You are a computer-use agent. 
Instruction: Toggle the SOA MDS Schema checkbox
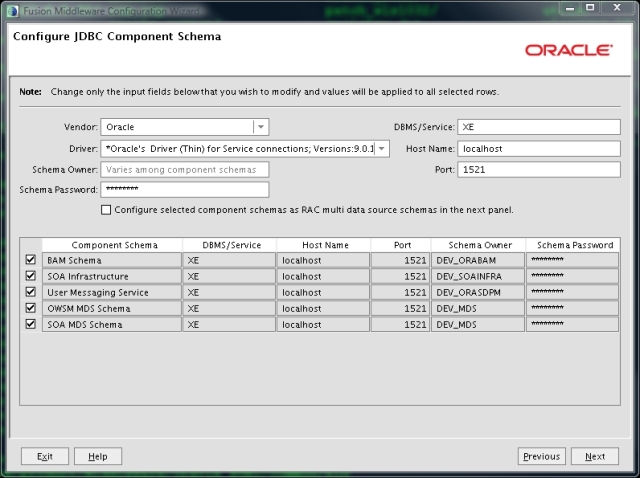(31, 324)
